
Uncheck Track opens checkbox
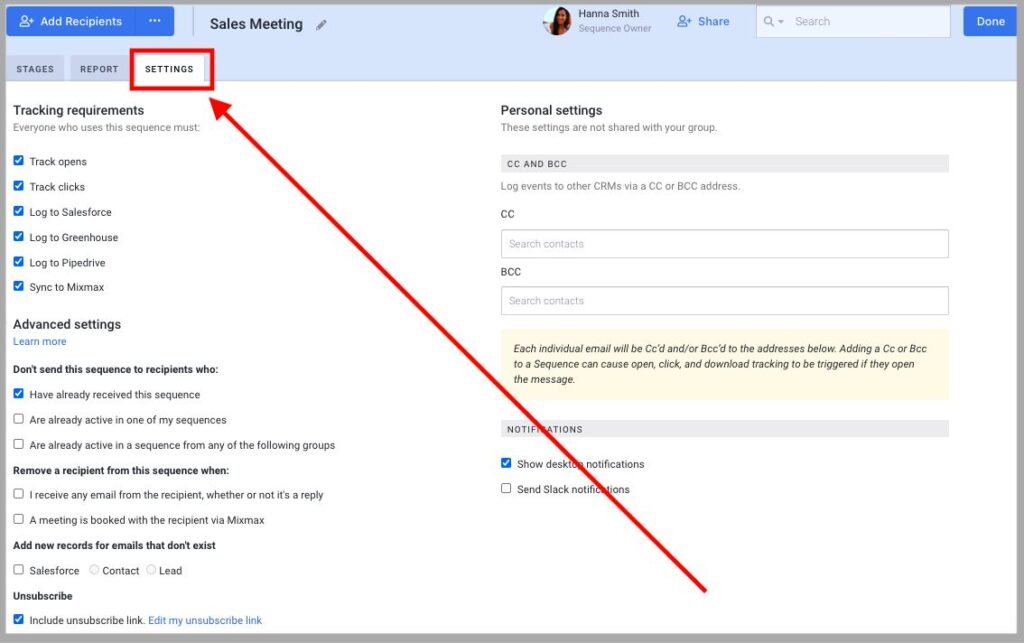18,161
